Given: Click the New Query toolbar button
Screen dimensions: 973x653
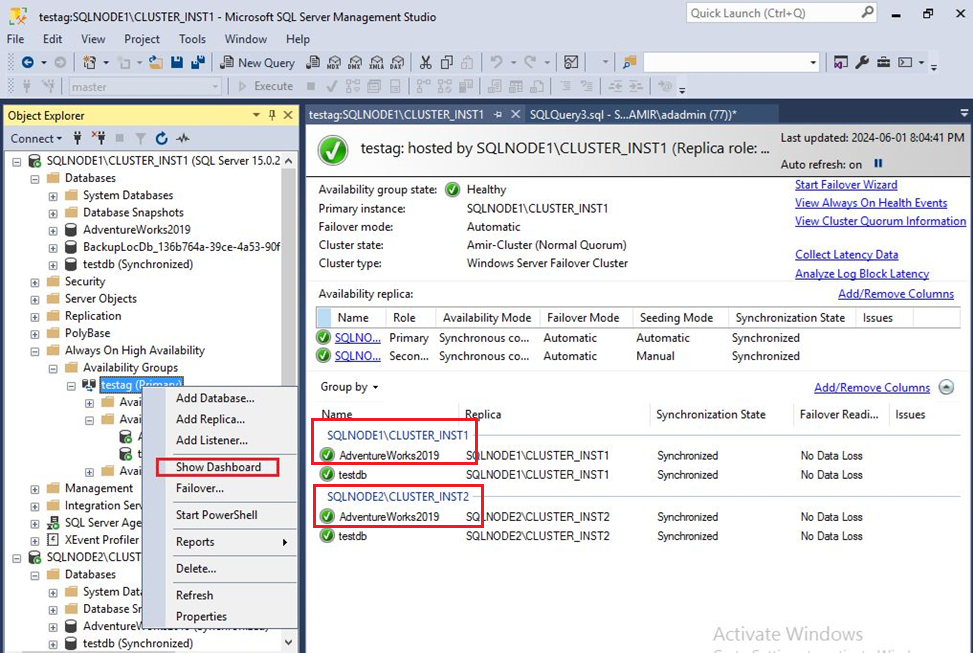Looking at the screenshot, I should (256, 63).
